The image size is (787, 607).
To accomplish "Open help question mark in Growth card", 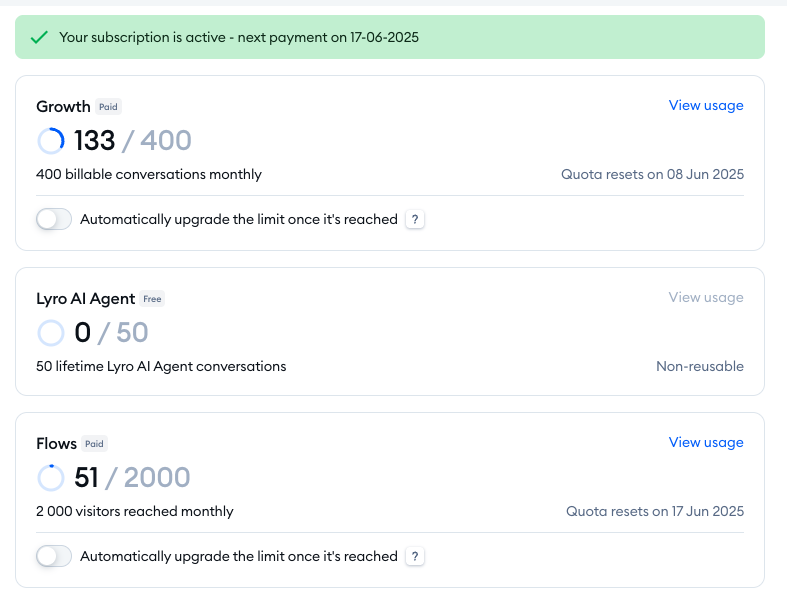I will pyautogui.click(x=415, y=219).
